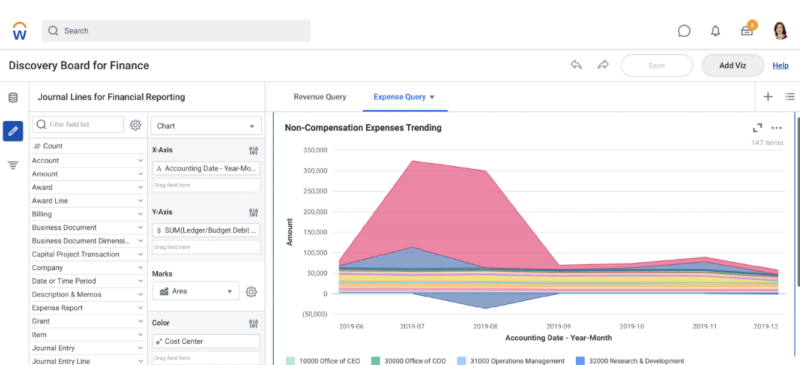The width and height of the screenshot is (800, 365).
Task: Click 31000 Operations Management legend swatch
Action: click(x=461, y=361)
